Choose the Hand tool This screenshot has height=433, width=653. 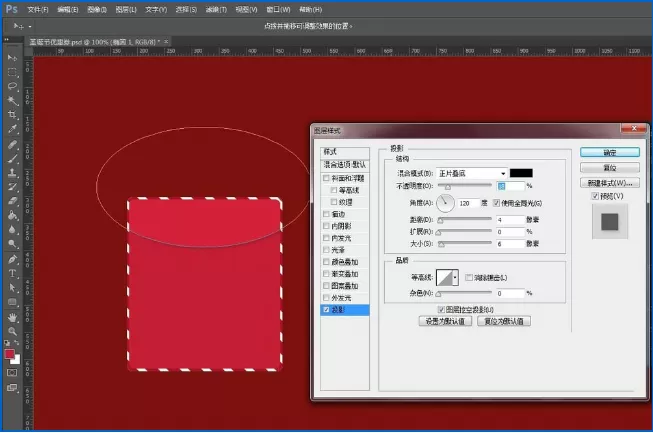(x=12, y=317)
